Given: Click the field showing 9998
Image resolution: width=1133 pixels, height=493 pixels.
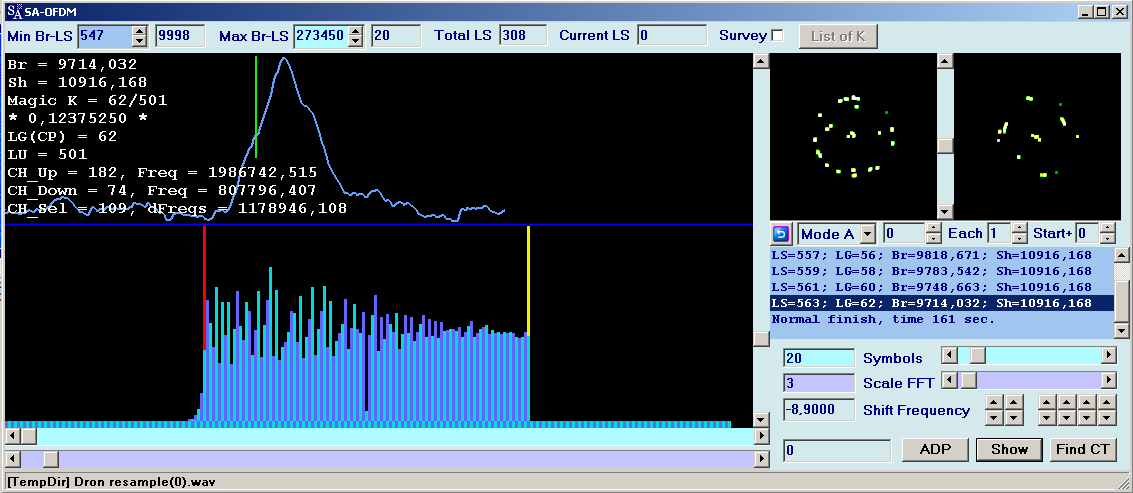Looking at the screenshot, I should coord(180,35).
